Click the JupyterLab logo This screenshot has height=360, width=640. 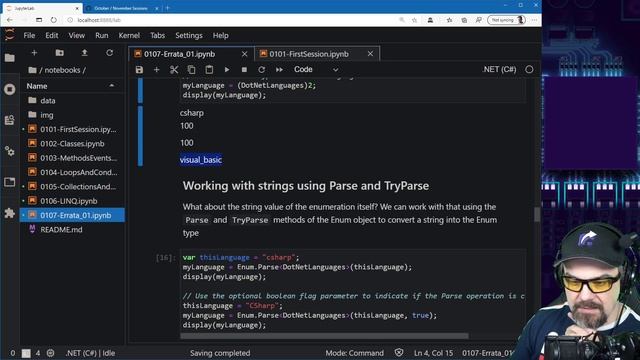pyautogui.click(x=9, y=35)
